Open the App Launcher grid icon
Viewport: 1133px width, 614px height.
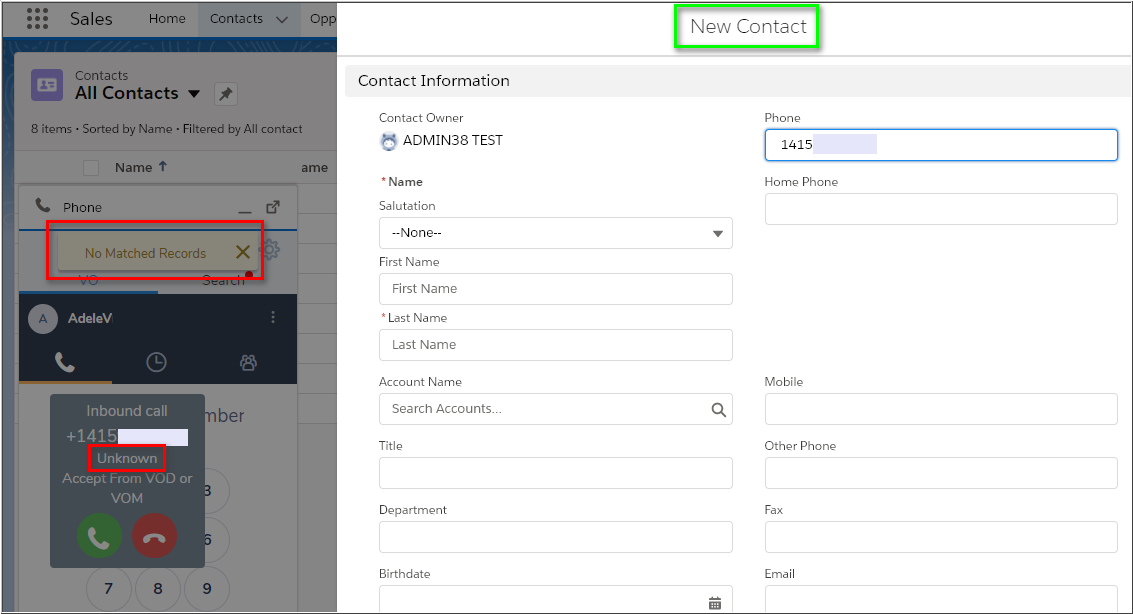pos(37,19)
